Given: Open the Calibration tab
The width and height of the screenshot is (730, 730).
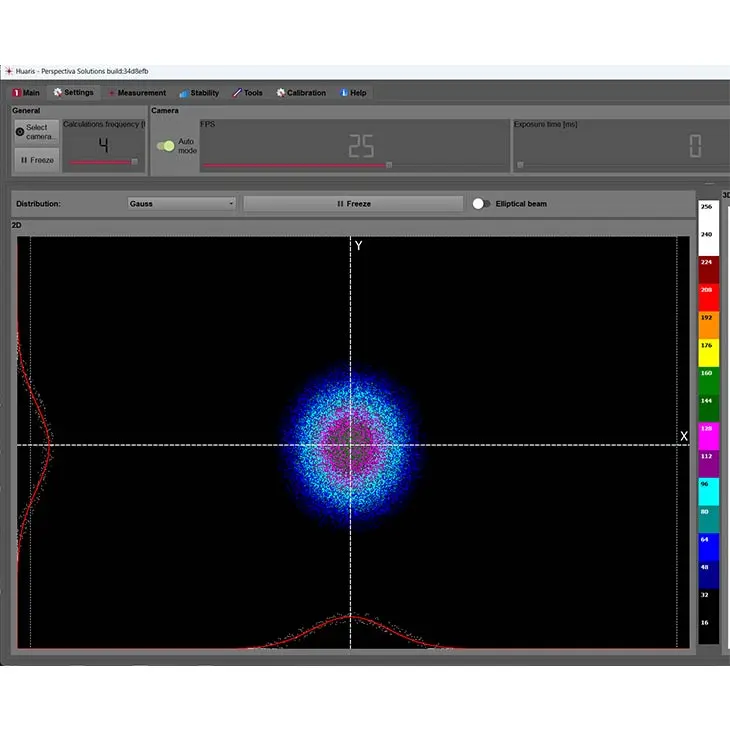Looking at the screenshot, I should 306,93.
